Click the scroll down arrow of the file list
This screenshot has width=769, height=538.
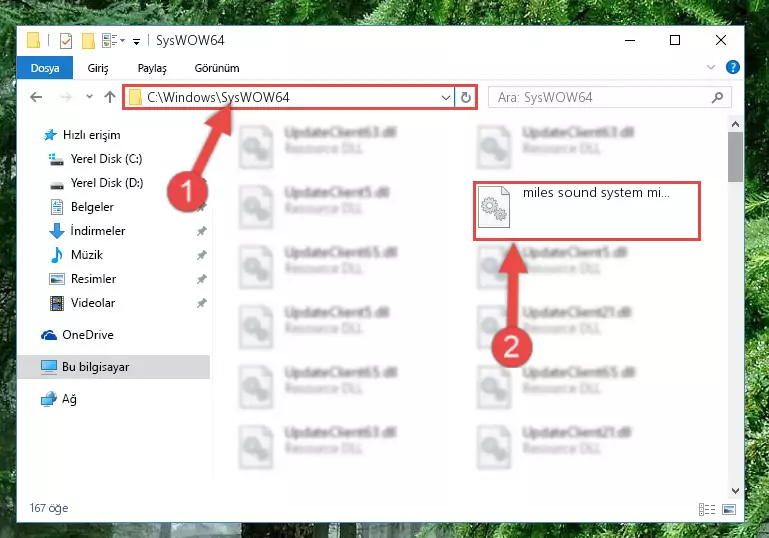735,490
